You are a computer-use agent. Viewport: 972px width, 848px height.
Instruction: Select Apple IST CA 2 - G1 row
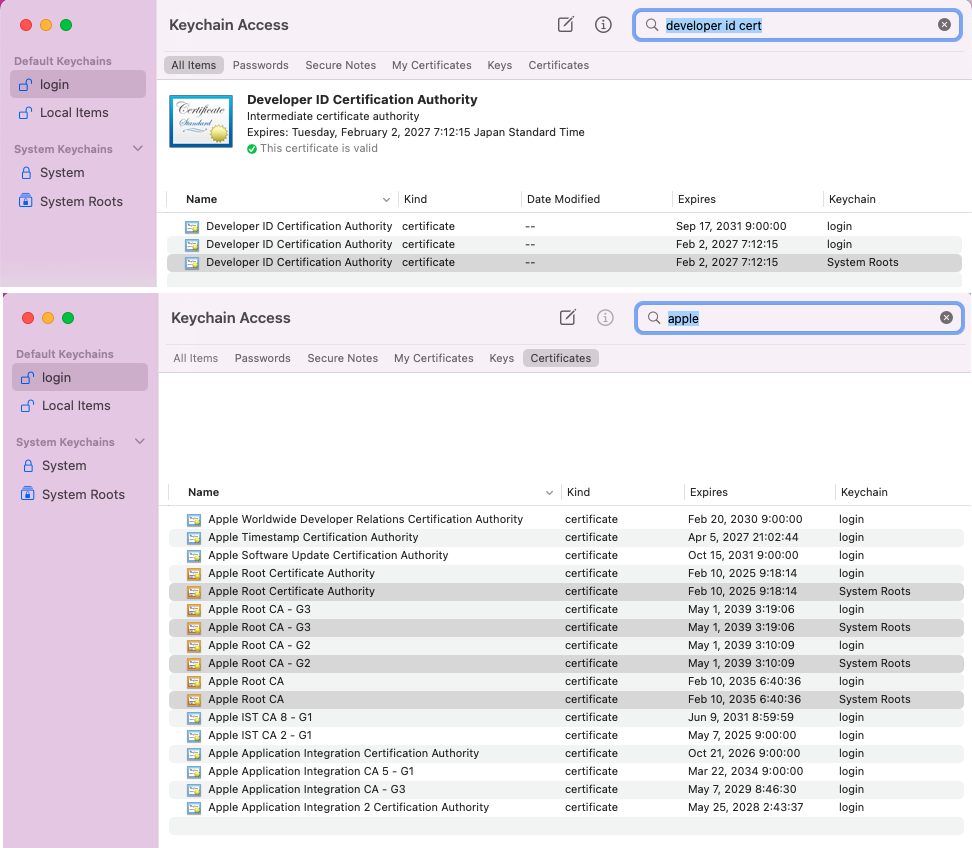tap(566, 735)
